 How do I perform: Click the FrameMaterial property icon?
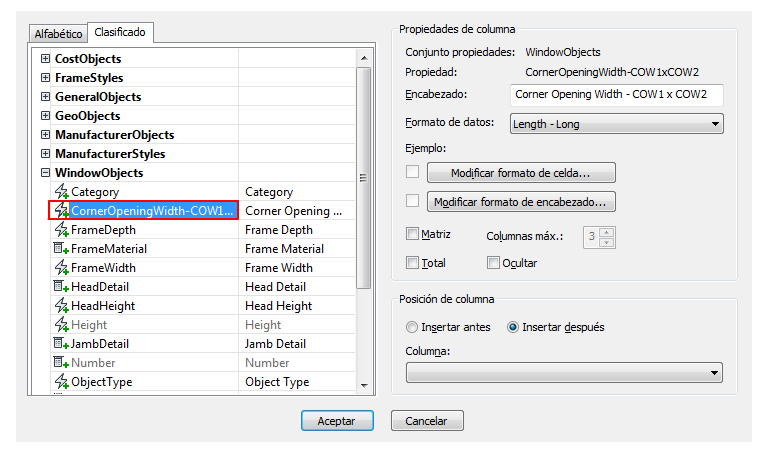61,249
